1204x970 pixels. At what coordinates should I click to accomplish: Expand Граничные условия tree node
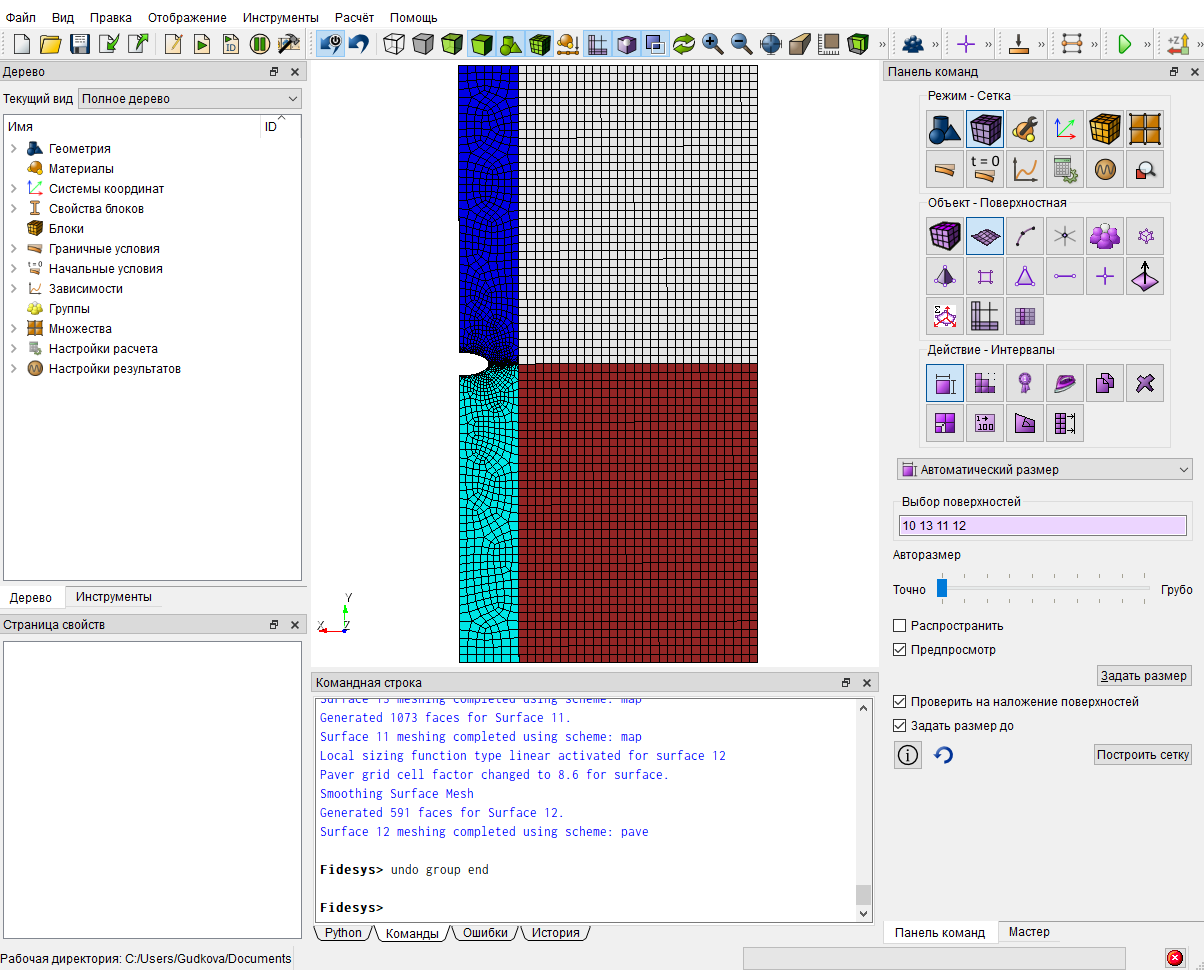pos(14,249)
